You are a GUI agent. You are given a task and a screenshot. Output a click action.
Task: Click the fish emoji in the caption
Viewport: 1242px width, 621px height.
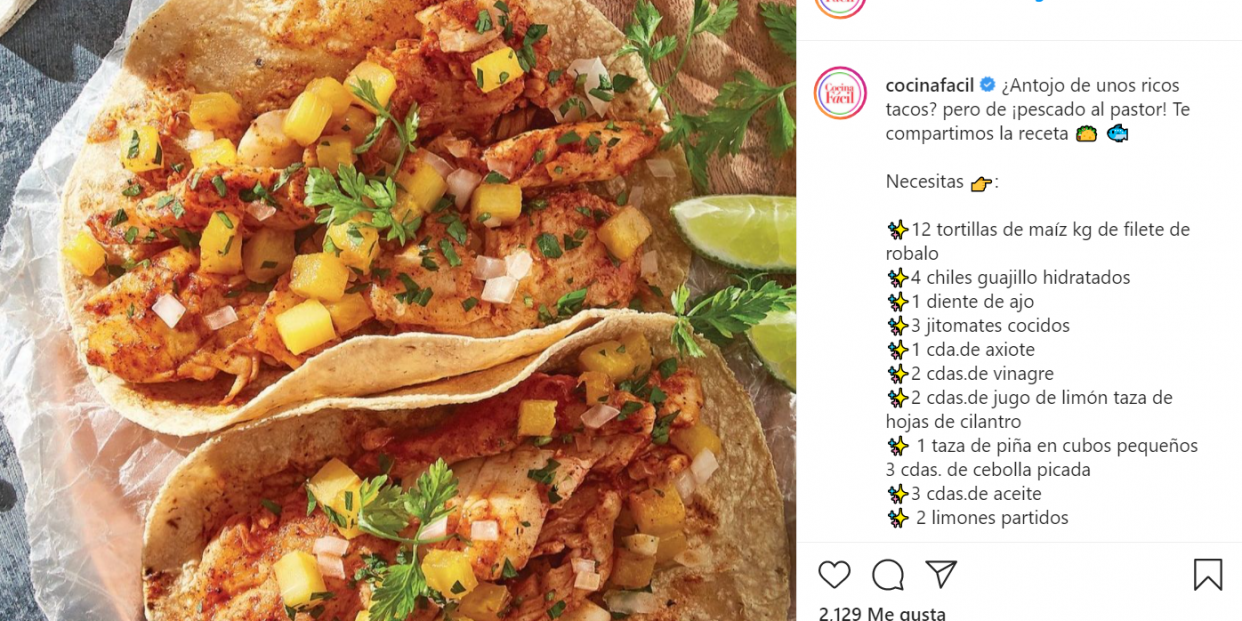tap(1117, 134)
